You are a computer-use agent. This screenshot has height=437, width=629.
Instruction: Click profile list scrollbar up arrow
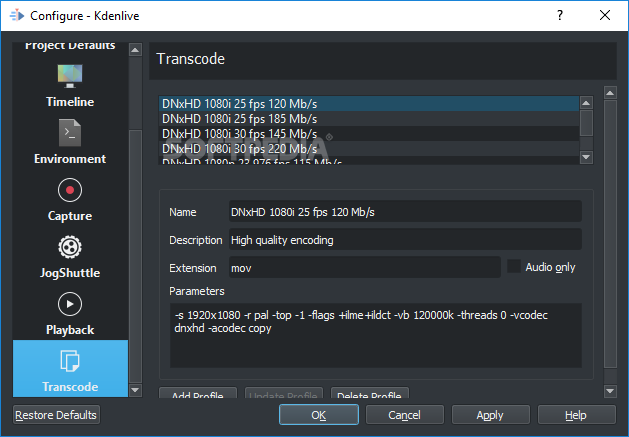tap(586, 103)
